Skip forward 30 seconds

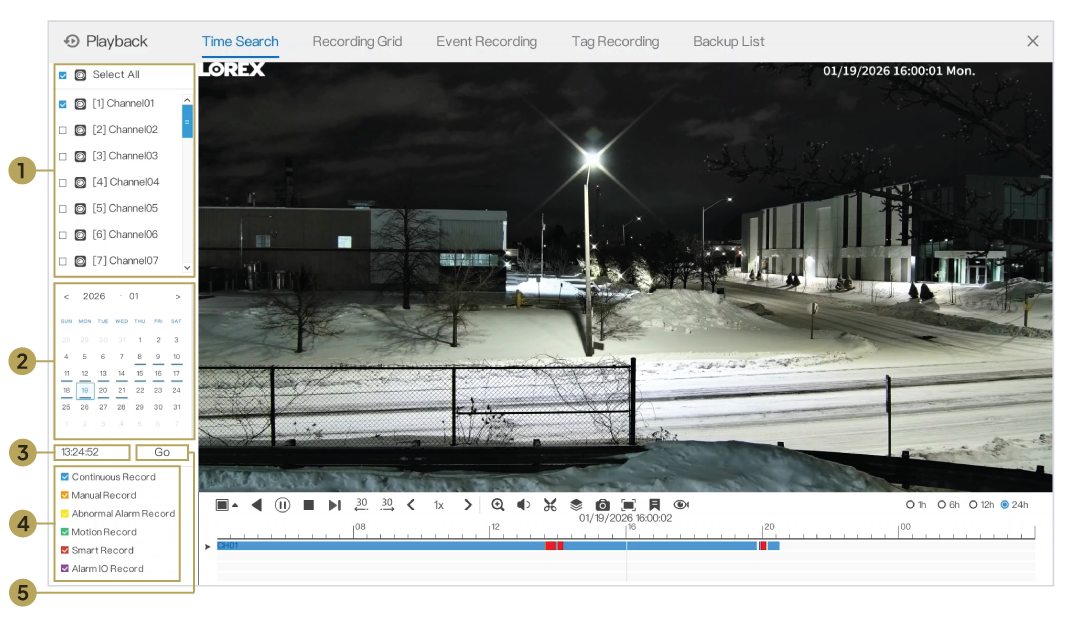coord(387,505)
